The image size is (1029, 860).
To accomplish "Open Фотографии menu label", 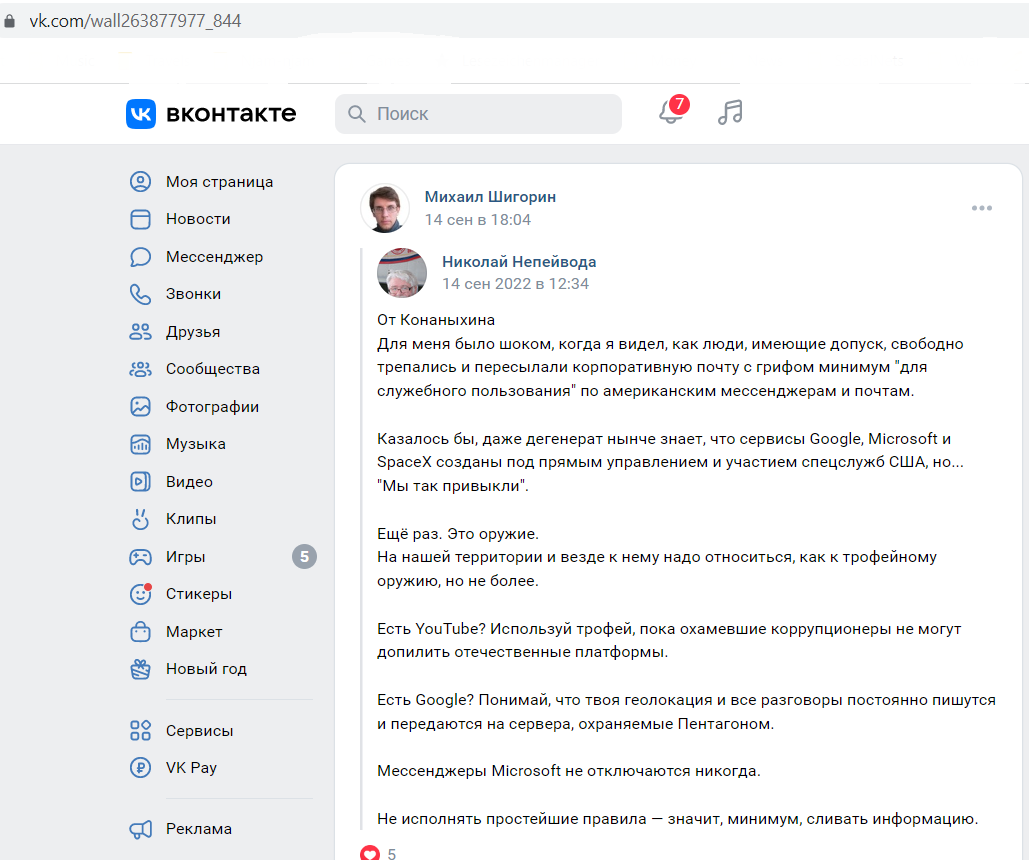I will tap(213, 407).
